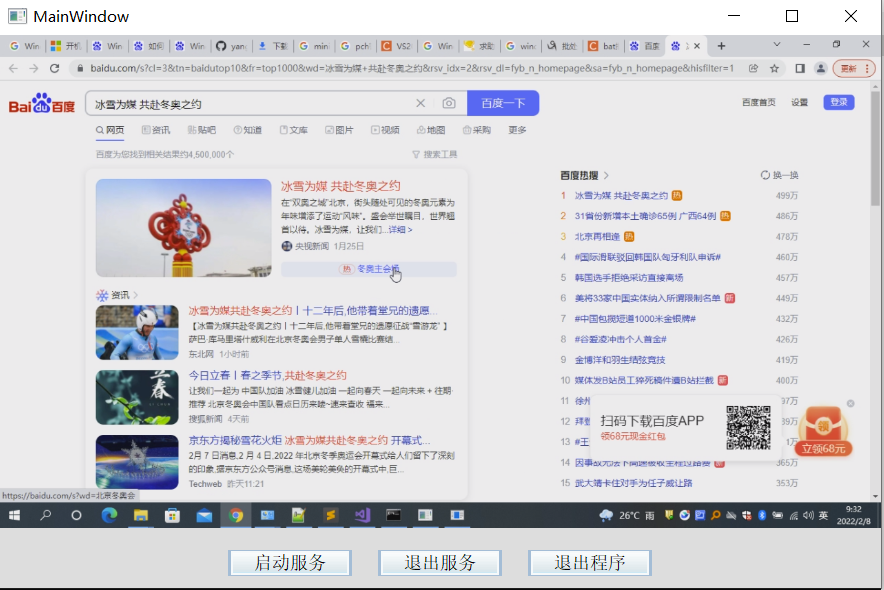884x590 pixels.
Task: Click the 详细 link in the top result
Action: 400,230
